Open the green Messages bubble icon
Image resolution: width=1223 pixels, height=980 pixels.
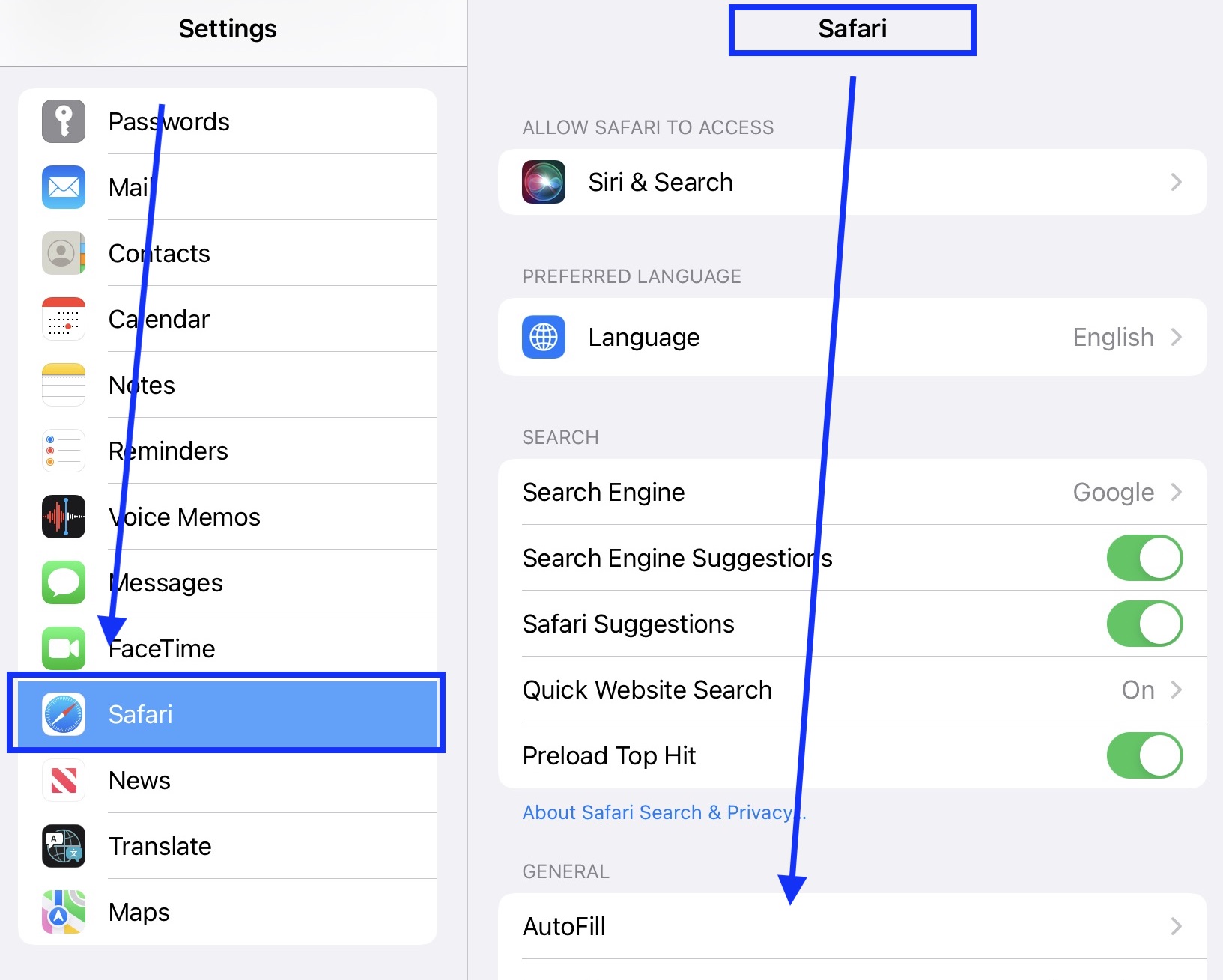coord(64,582)
